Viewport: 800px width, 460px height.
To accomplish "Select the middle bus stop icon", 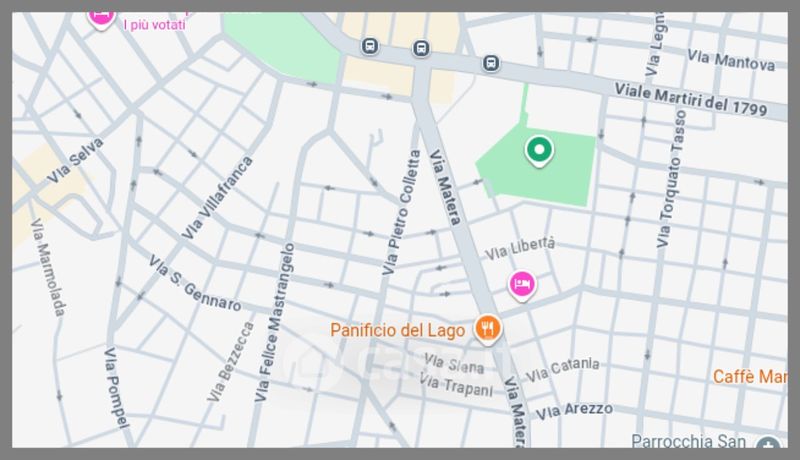I will (421, 49).
